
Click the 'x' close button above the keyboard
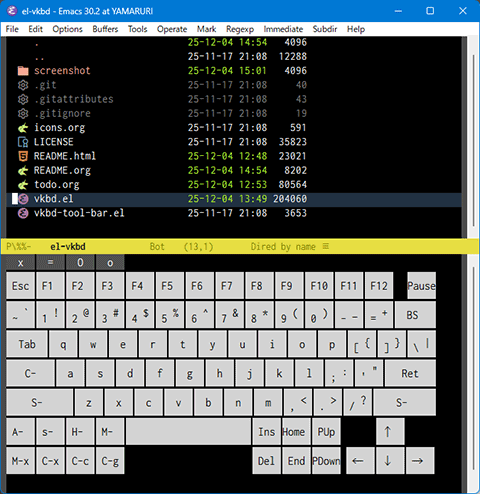point(21,263)
